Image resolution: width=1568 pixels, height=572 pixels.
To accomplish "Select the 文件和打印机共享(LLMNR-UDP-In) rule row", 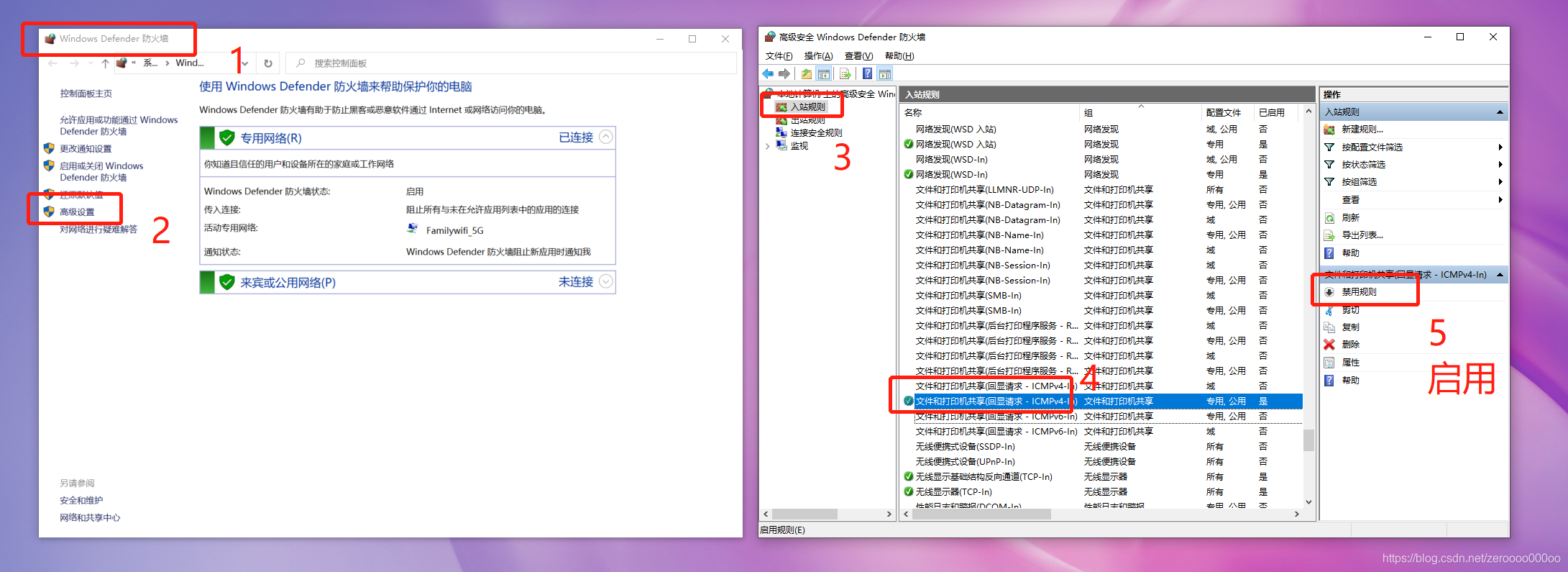I will [x=1101, y=190].
